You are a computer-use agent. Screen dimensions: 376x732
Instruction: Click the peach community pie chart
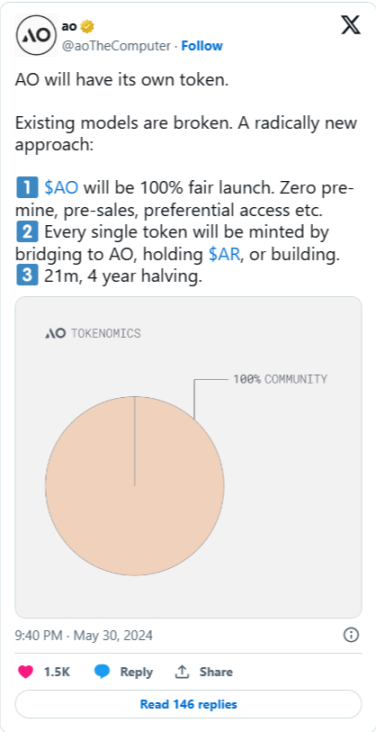[135, 486]
